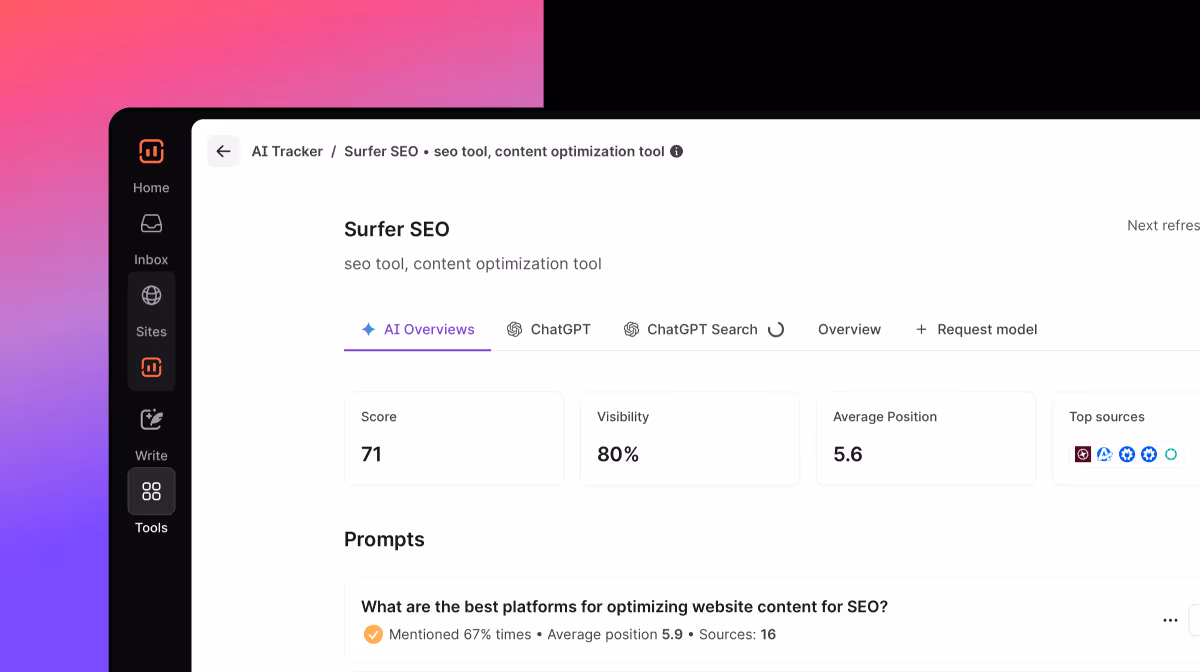Click the teal circle top source icon
This screenshot has width=1200, height=672.
[x=1171, y=454]
